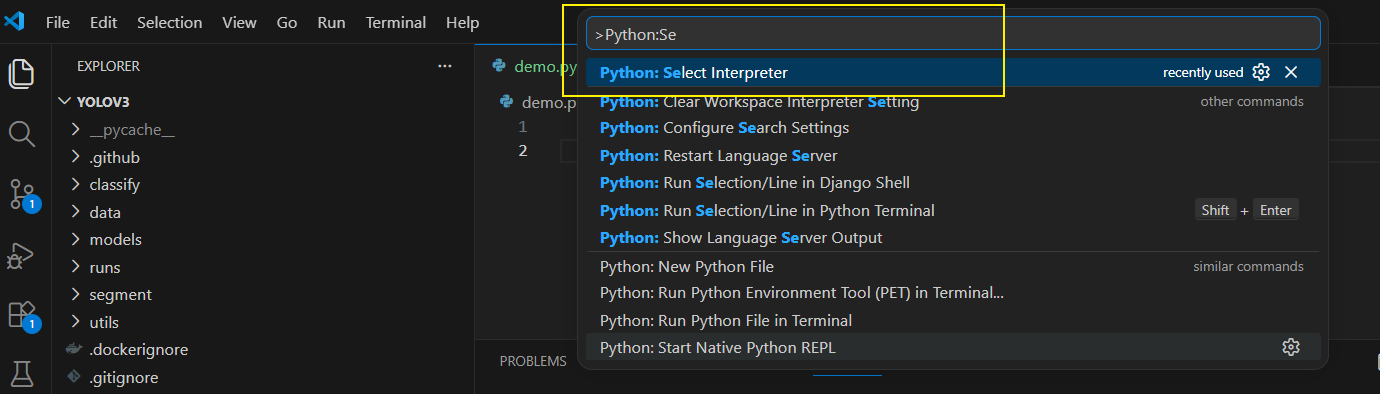Open the Search view in activity bar
This screenshot has height=394, width=1380.
(22, 133)
